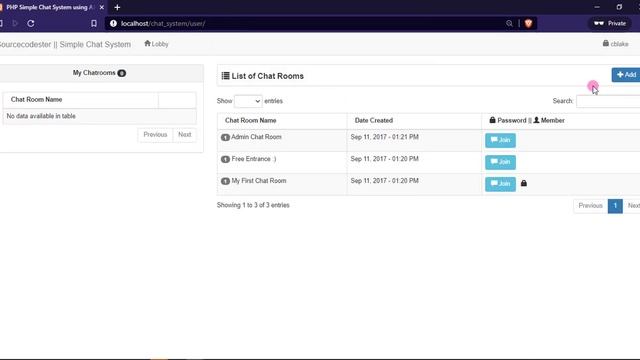Image resolution: width=640 pixels, height=360 pixels.
Task: Open the Brave Shields lion icon
Action: [528, 23]
